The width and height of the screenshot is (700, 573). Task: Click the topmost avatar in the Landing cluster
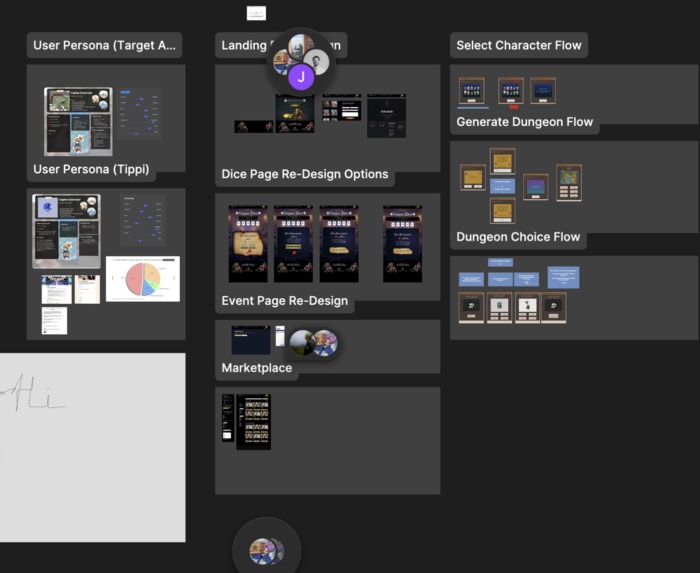click(x=300, y=46)
